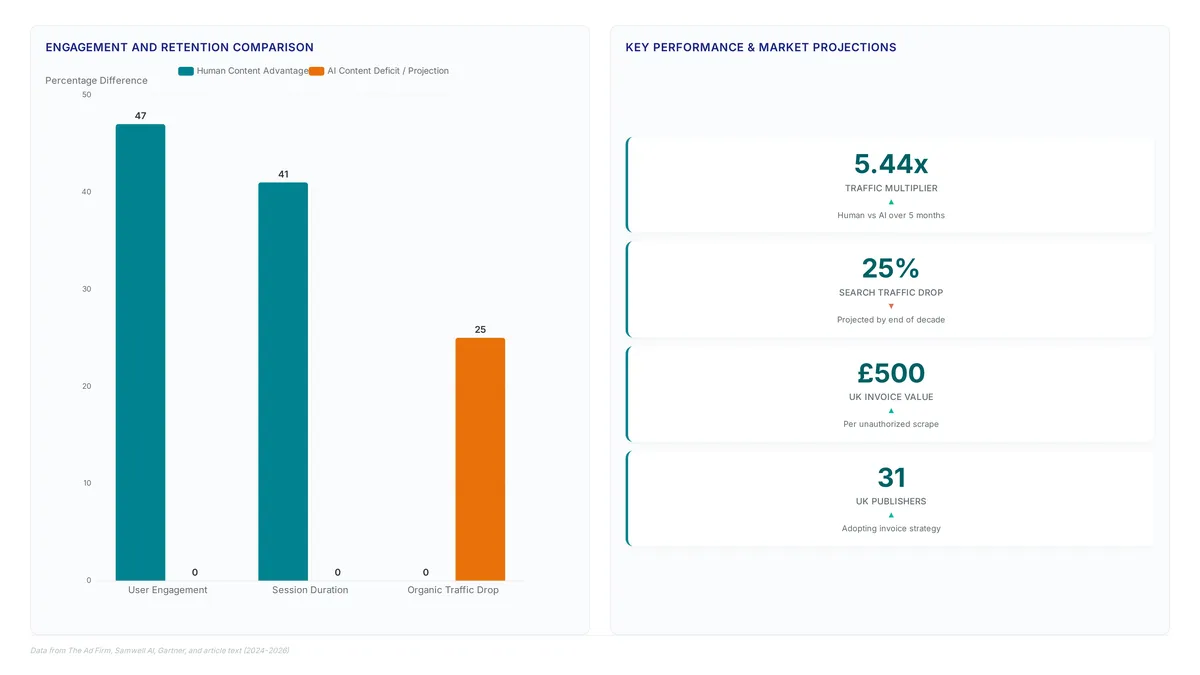Click the teal Human Content Advantage legend swatch

(x=186, y=71)
